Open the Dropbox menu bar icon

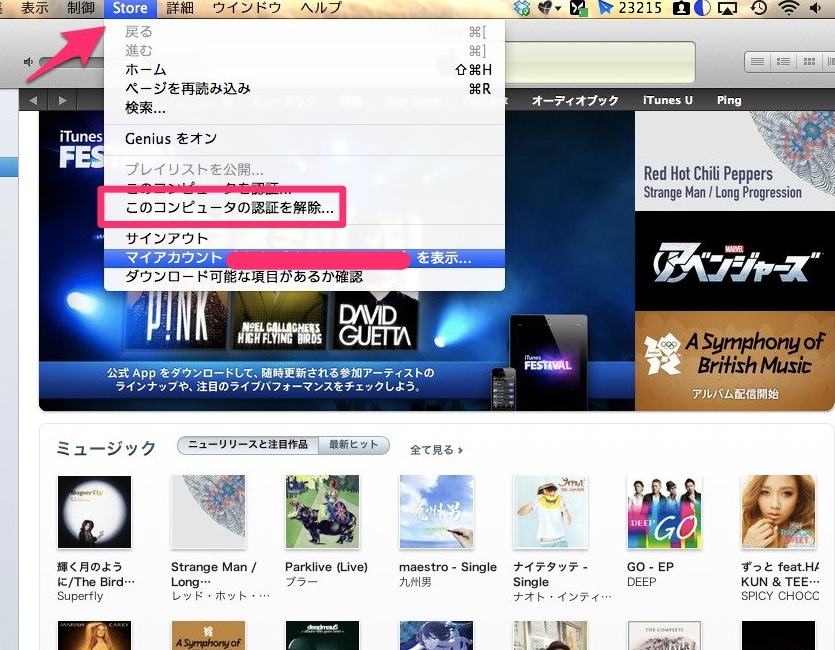coord(522,8)
